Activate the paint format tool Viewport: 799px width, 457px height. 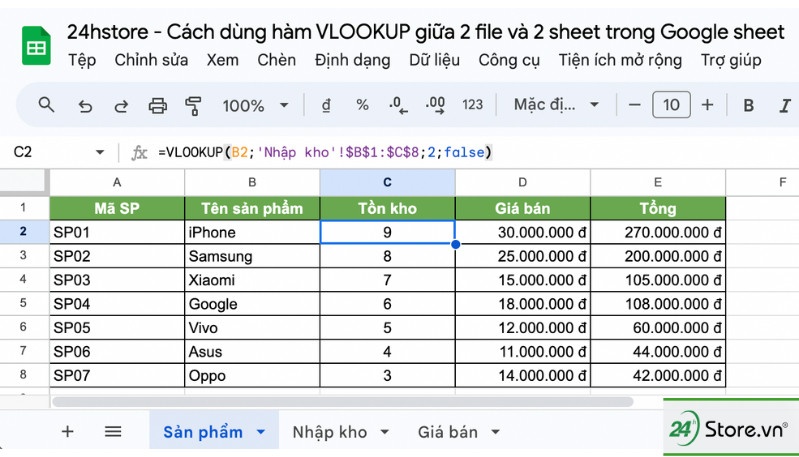tap(193, 106)
